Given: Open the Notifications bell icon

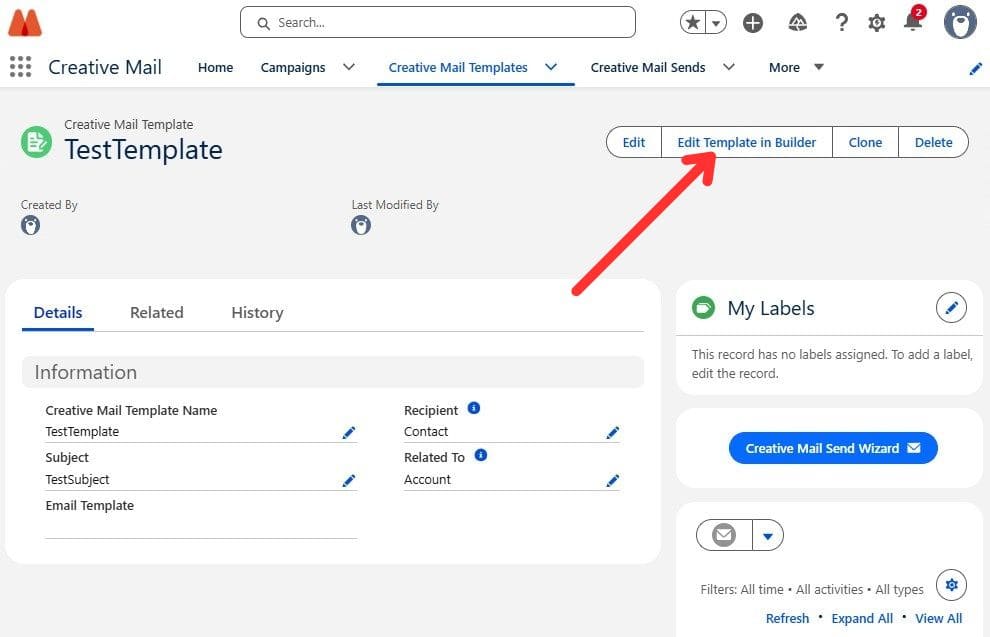Looking at the screenshot, I should click(913, 20).
